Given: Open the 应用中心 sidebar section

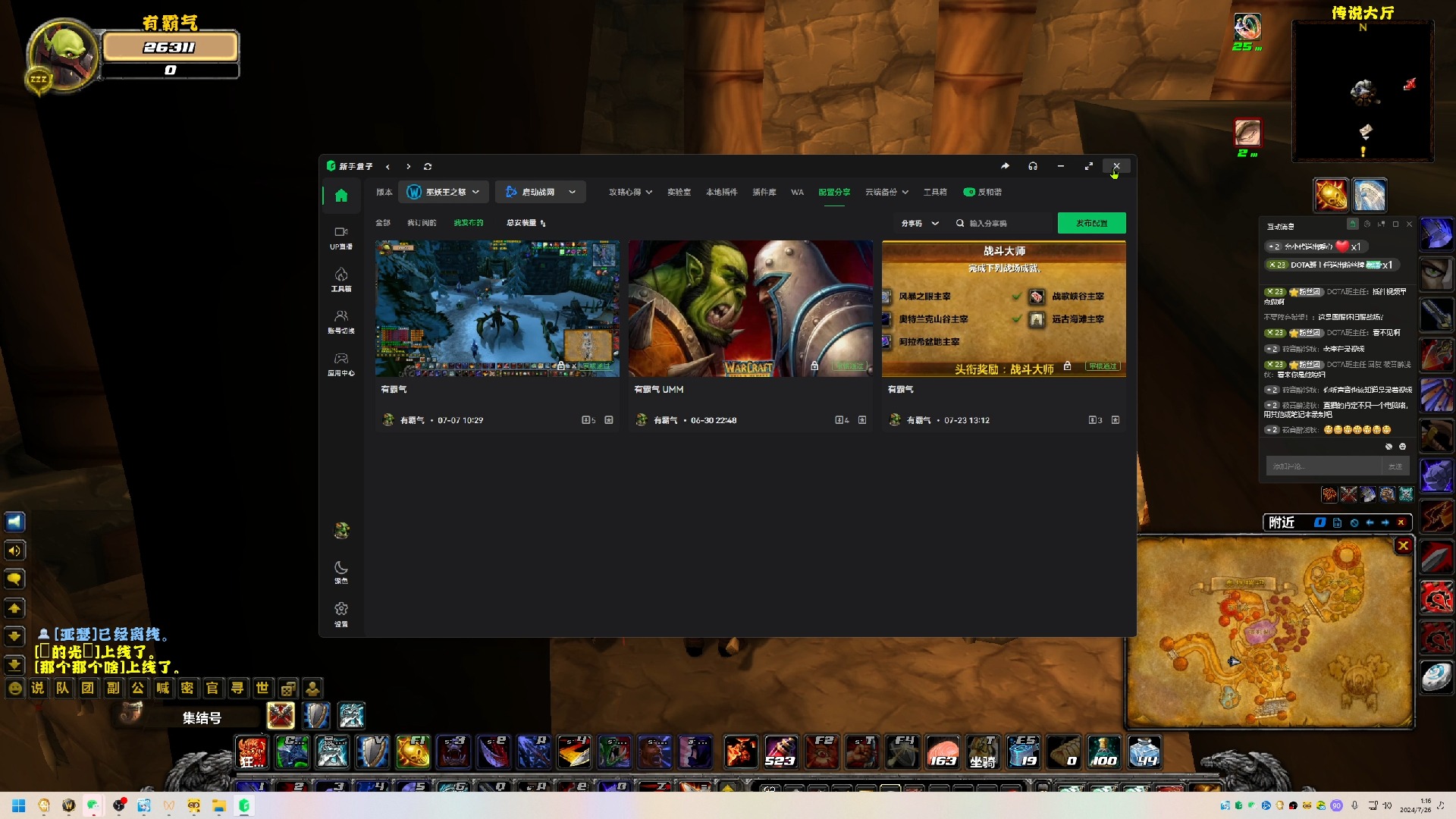Looking at the screenshot, I should (341, 364).
